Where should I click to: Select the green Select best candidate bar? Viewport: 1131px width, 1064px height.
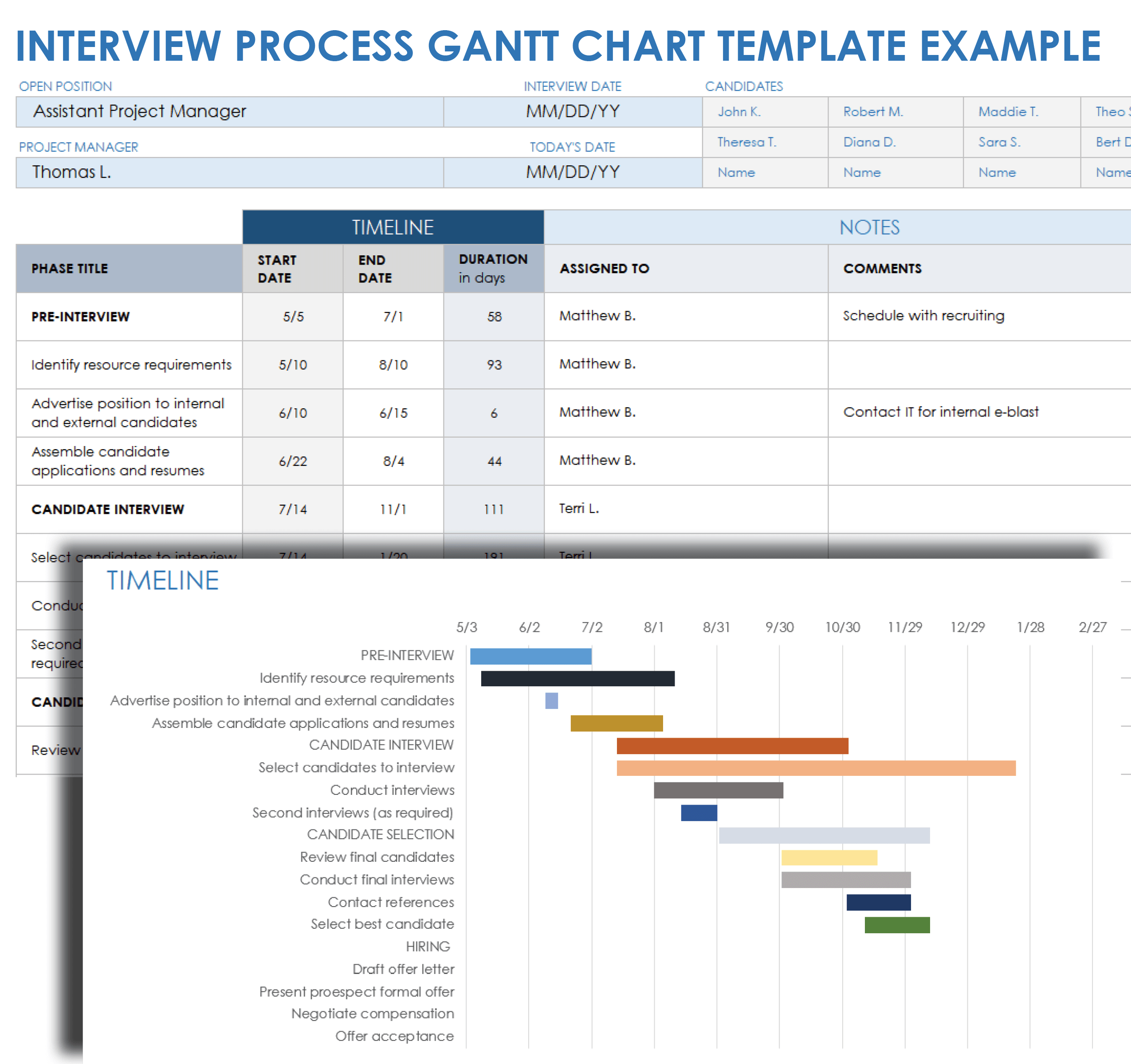coord(897,925)
